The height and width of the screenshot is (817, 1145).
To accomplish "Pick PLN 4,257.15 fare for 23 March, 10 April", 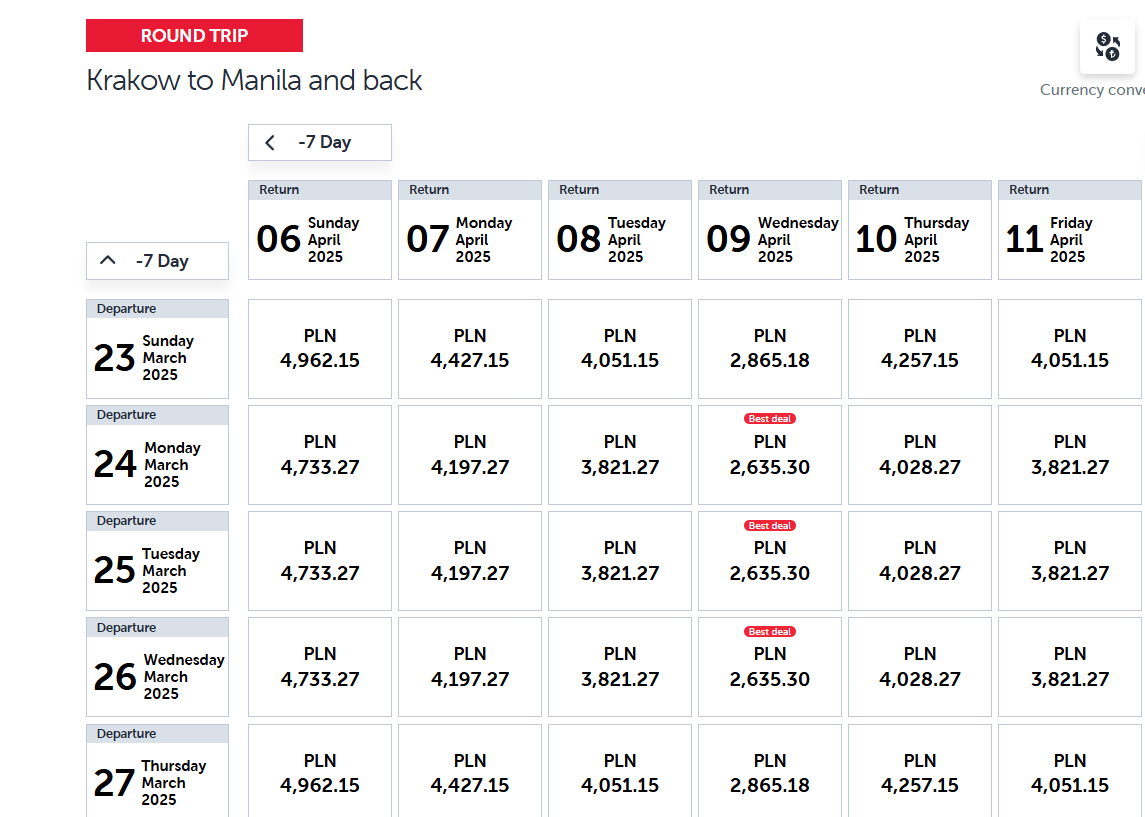I will [x=919, y=349].
